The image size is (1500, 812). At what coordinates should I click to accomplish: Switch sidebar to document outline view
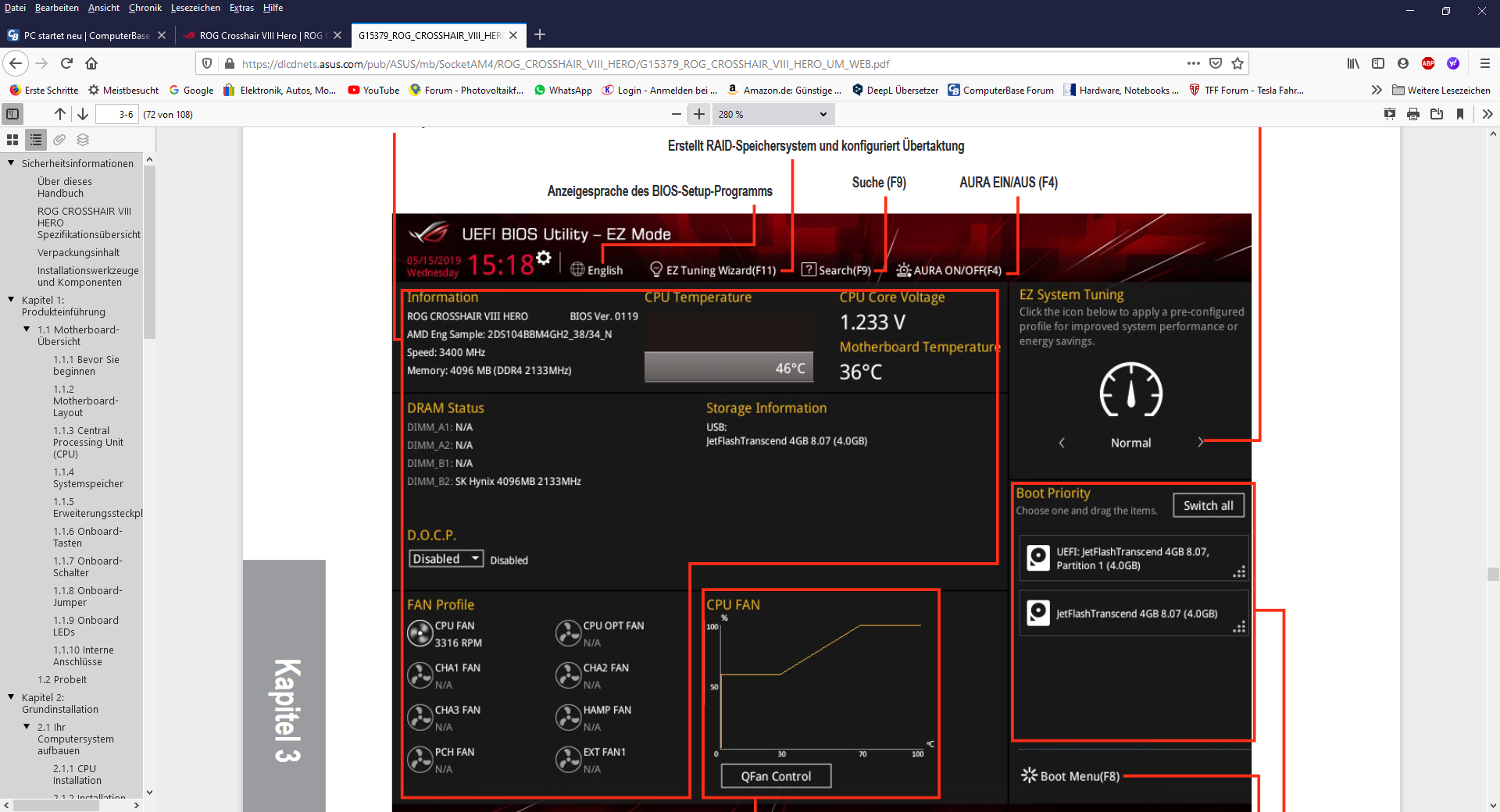tap(36, 140)
